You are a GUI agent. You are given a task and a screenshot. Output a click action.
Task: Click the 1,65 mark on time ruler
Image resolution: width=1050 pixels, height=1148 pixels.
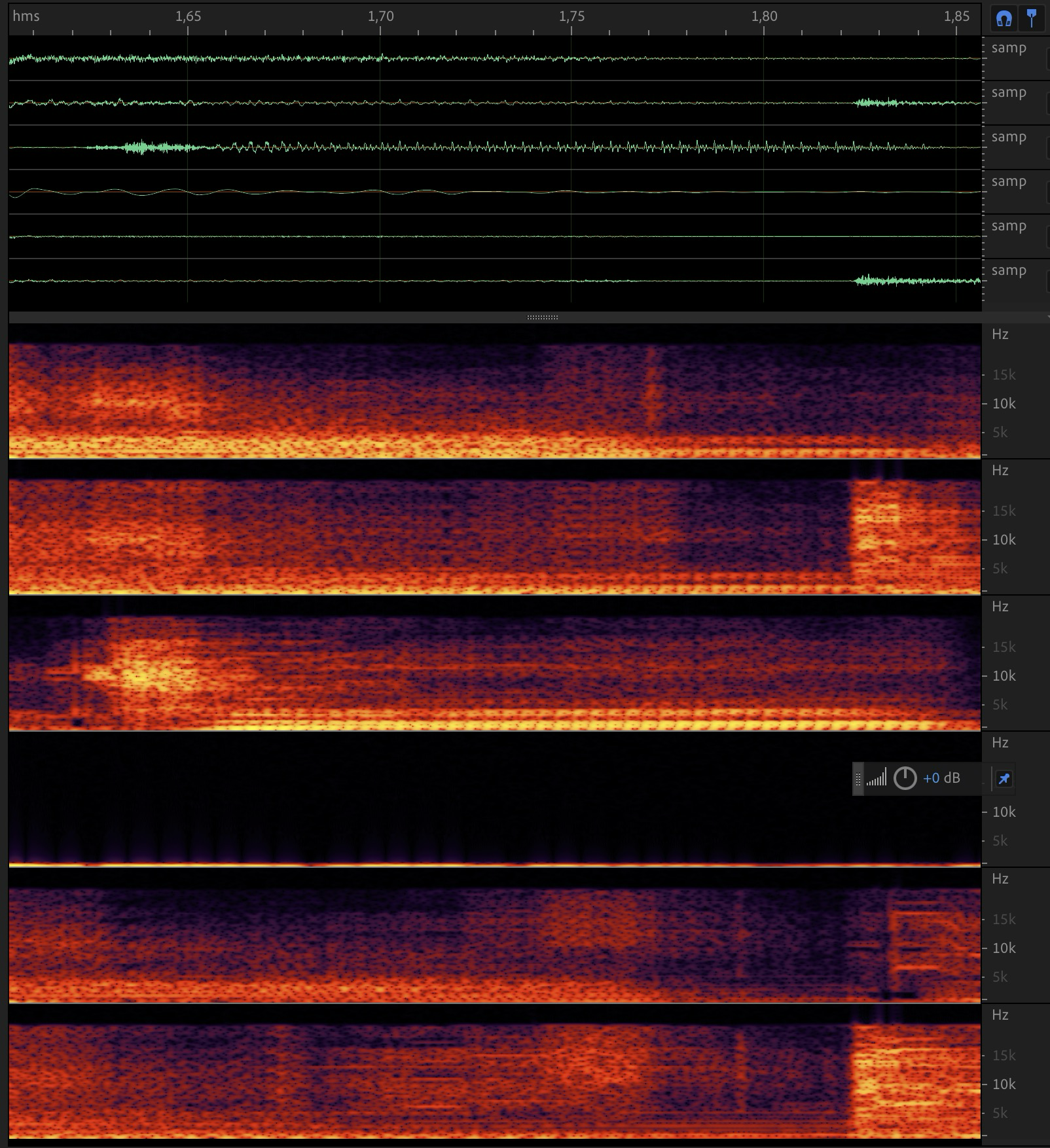188,17
